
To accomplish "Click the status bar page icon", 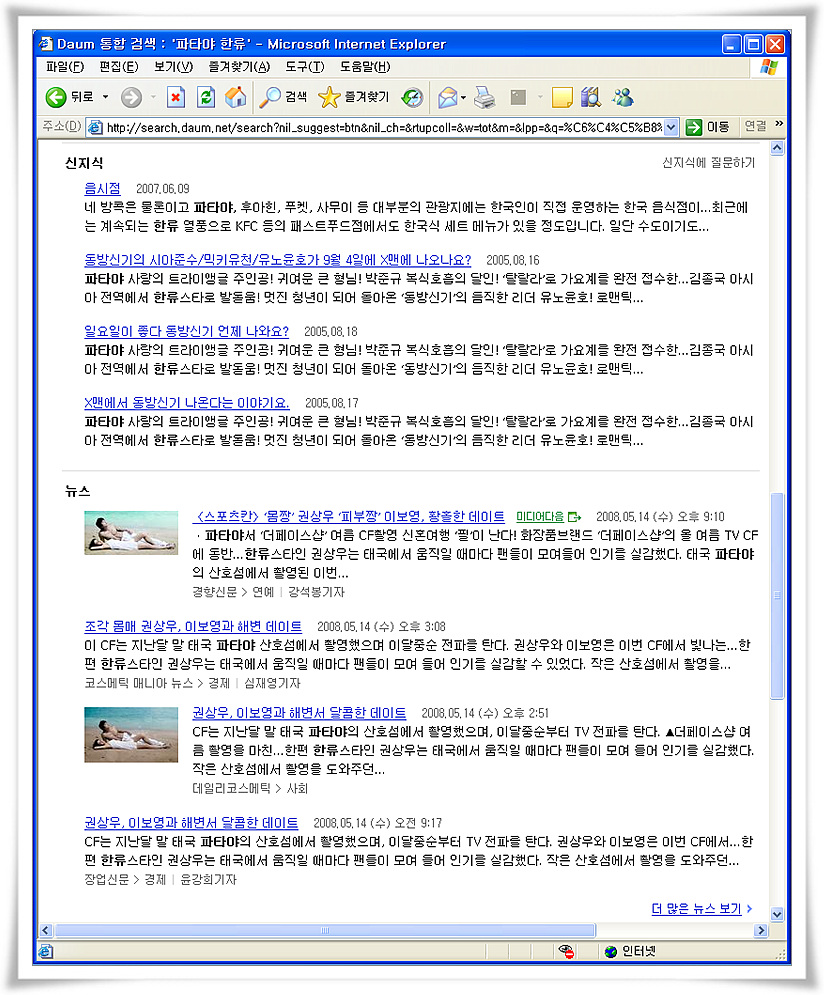I will [46, 951].
